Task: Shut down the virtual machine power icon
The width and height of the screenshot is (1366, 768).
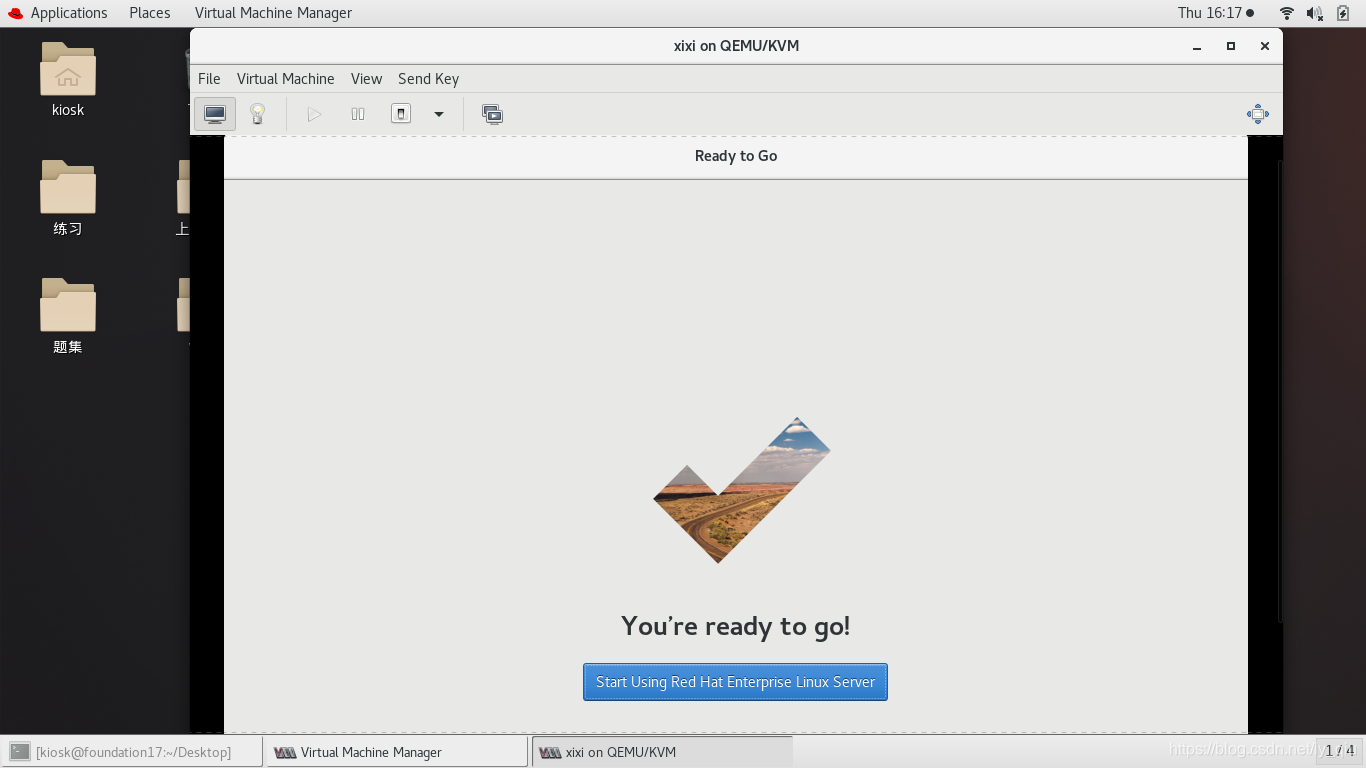Action: [401, 114]
